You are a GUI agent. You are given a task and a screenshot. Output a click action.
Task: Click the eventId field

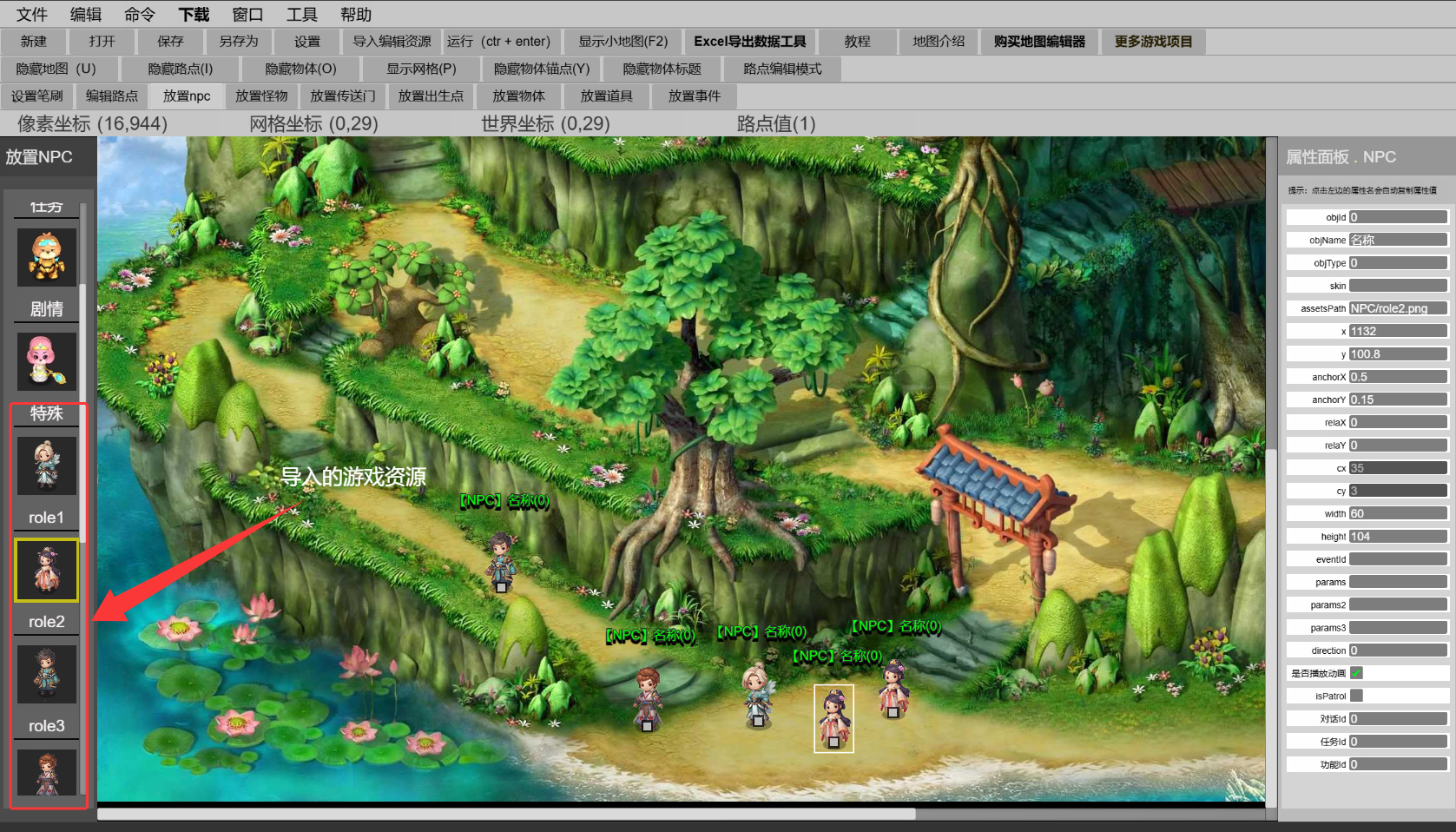coord(1398,559)
